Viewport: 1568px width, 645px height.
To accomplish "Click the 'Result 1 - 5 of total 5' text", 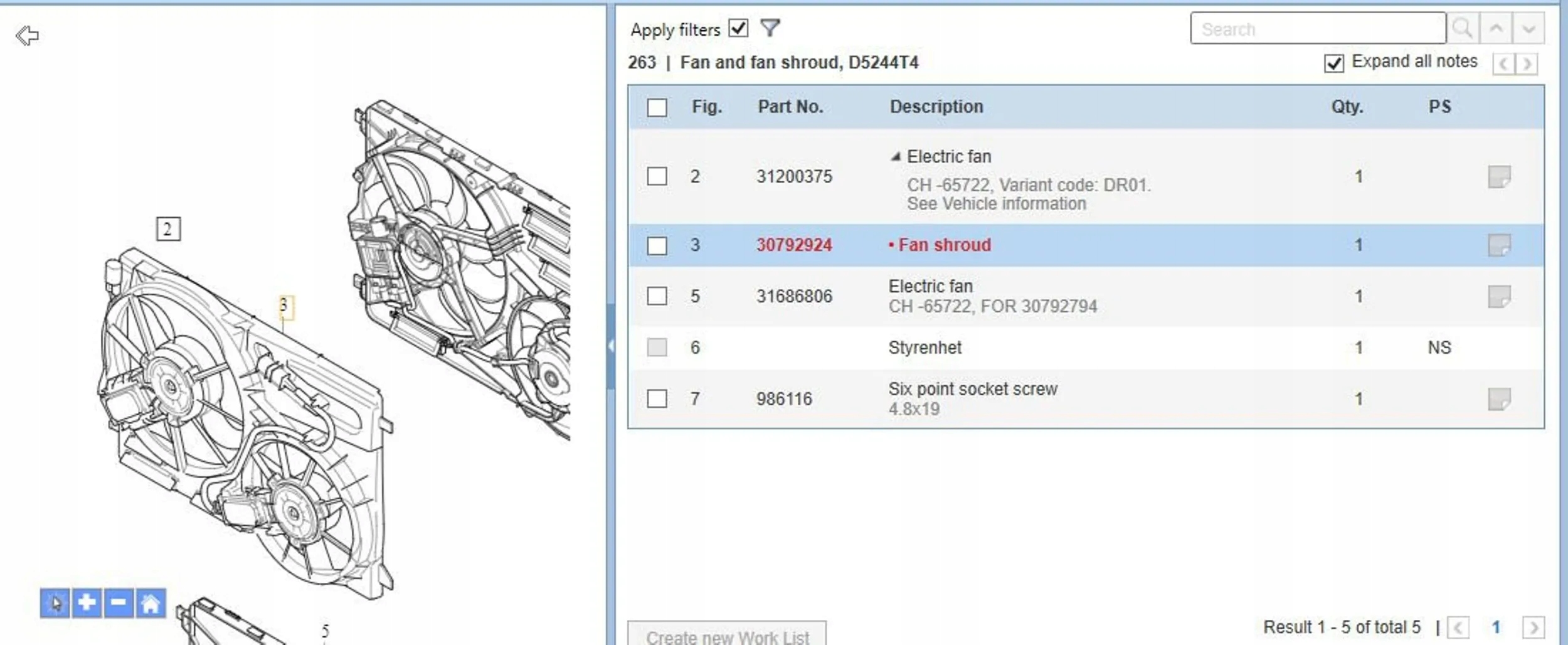I will [x=1342, y=627].
